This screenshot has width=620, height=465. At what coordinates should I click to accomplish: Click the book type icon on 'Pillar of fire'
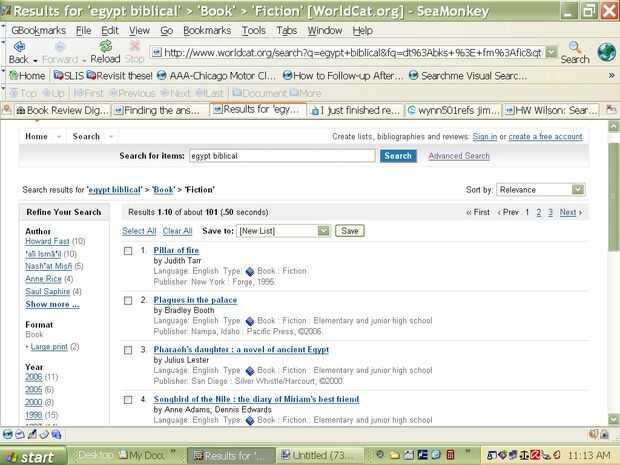[x=250, y=272]
